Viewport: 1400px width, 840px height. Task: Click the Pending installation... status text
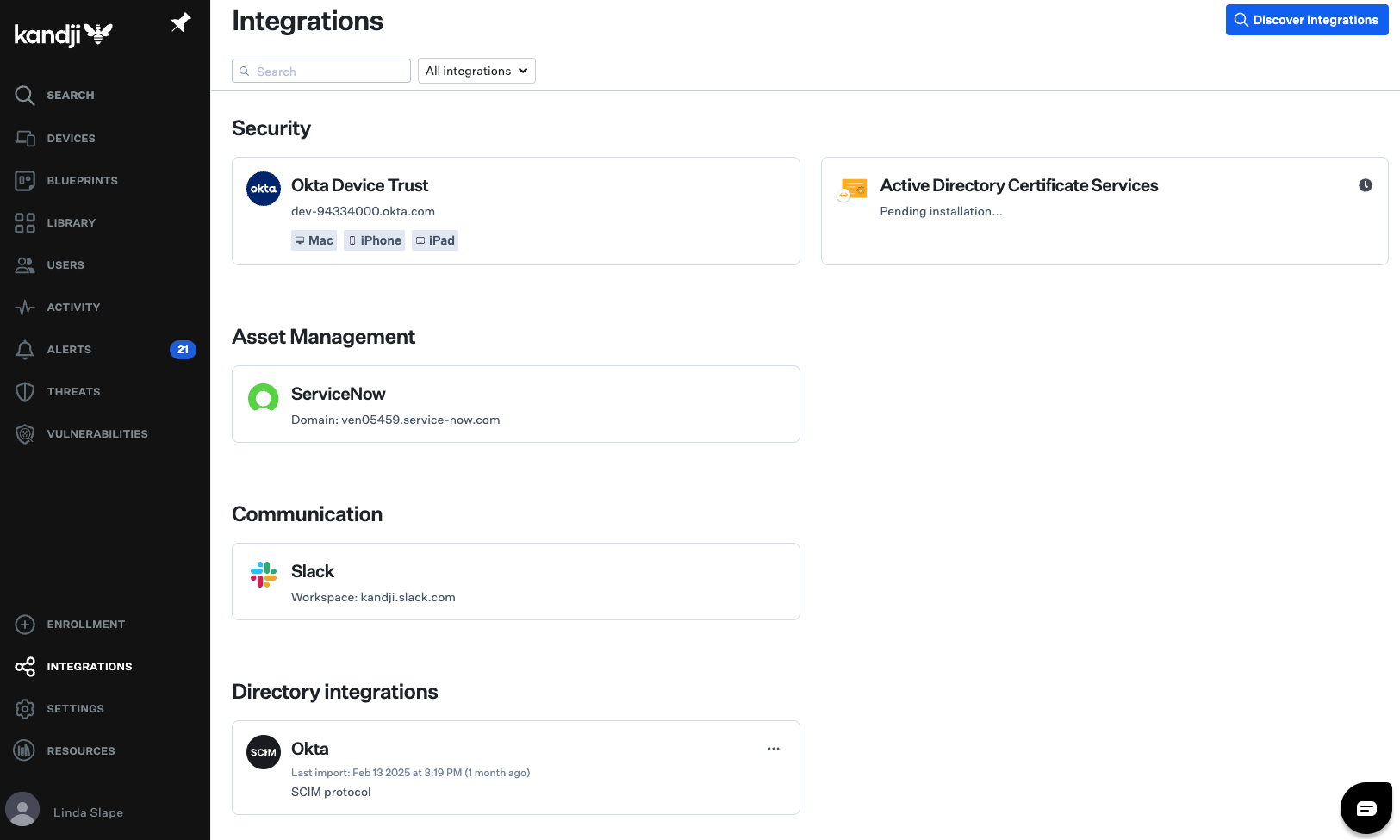pyautogui.click(x=941, y=211)
